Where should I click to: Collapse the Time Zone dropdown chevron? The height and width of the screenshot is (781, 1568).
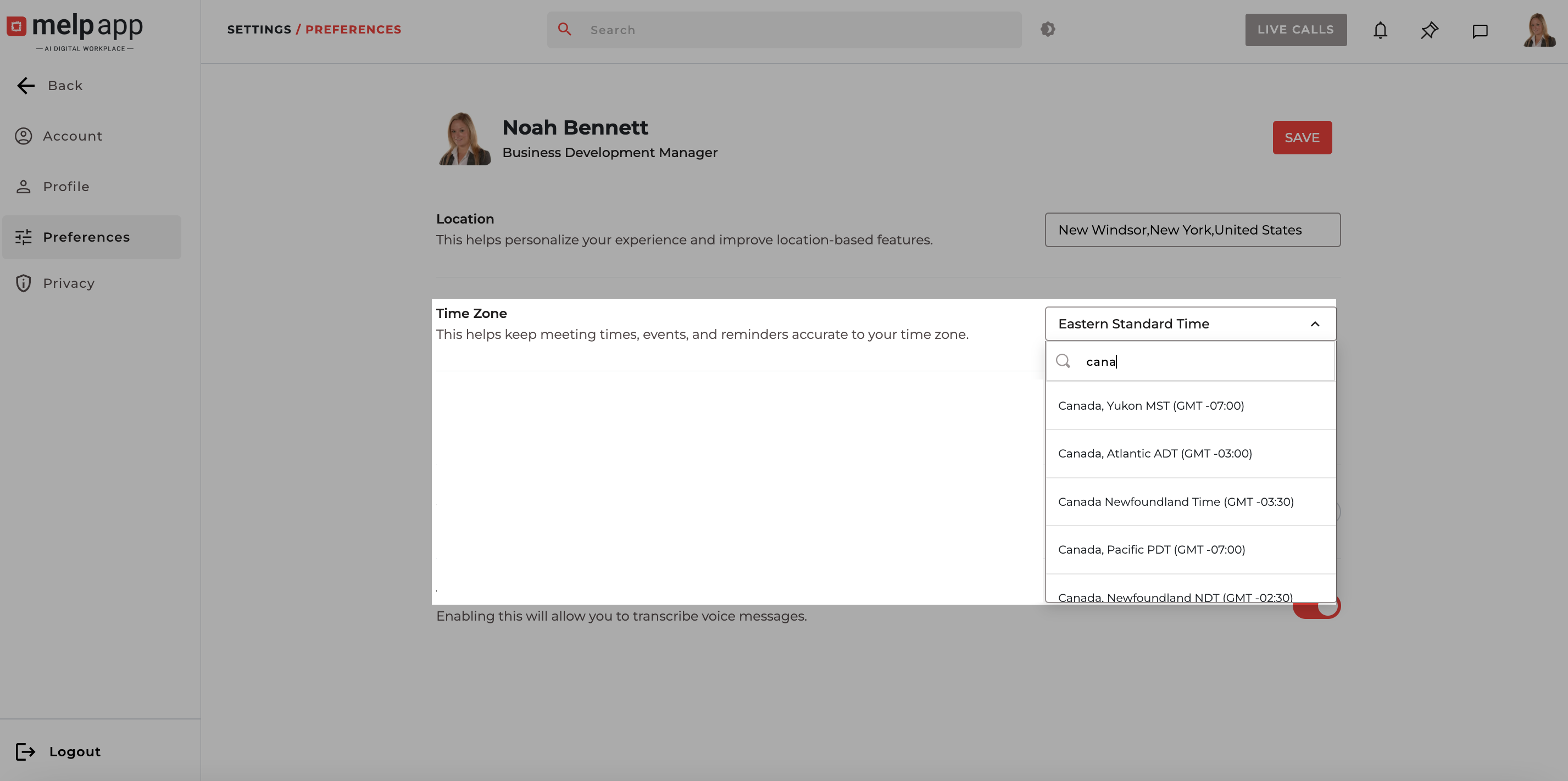coord(1315,325)
